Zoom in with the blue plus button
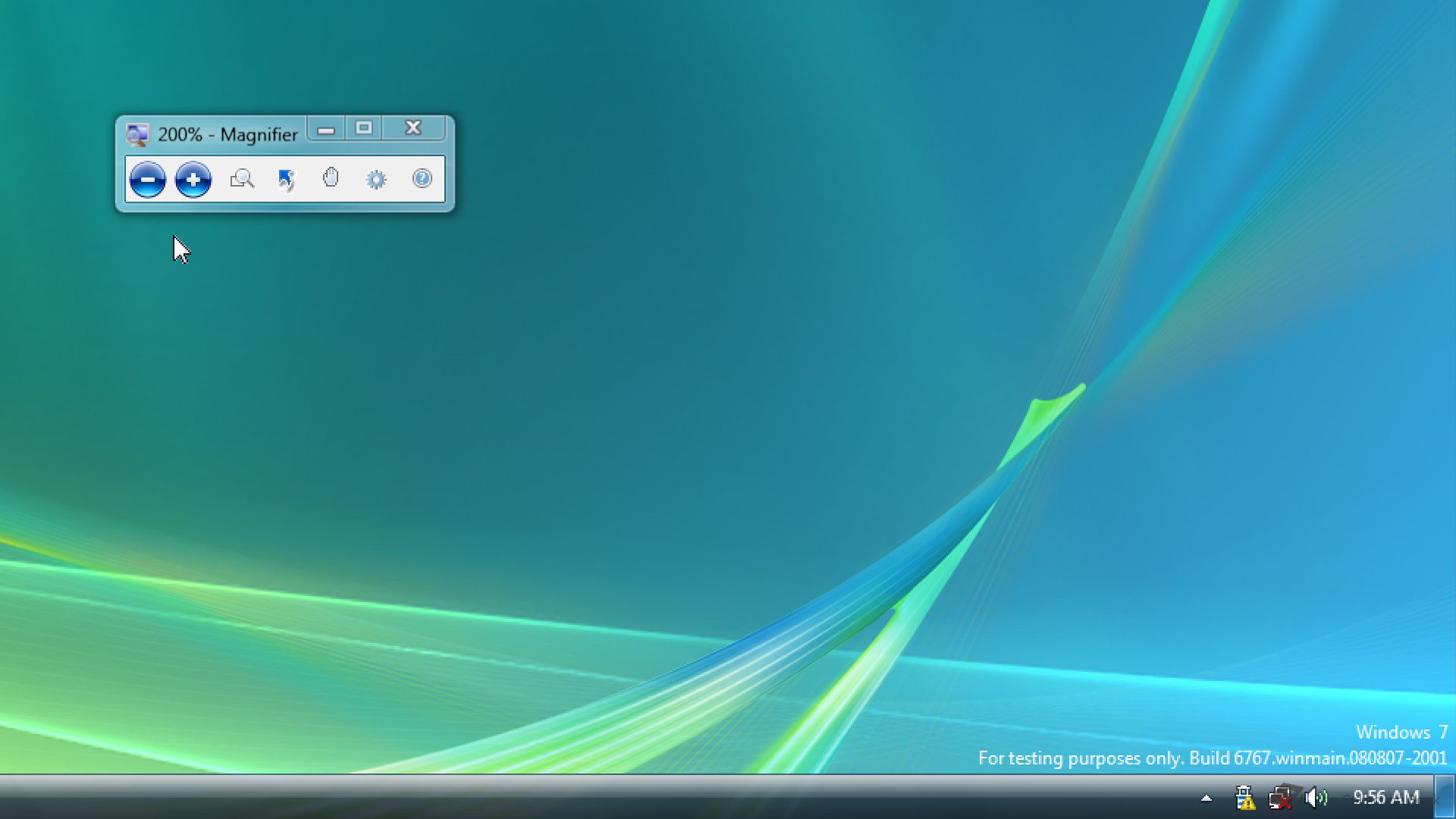This screenshot has width=1456, height=819. point(193,180)
